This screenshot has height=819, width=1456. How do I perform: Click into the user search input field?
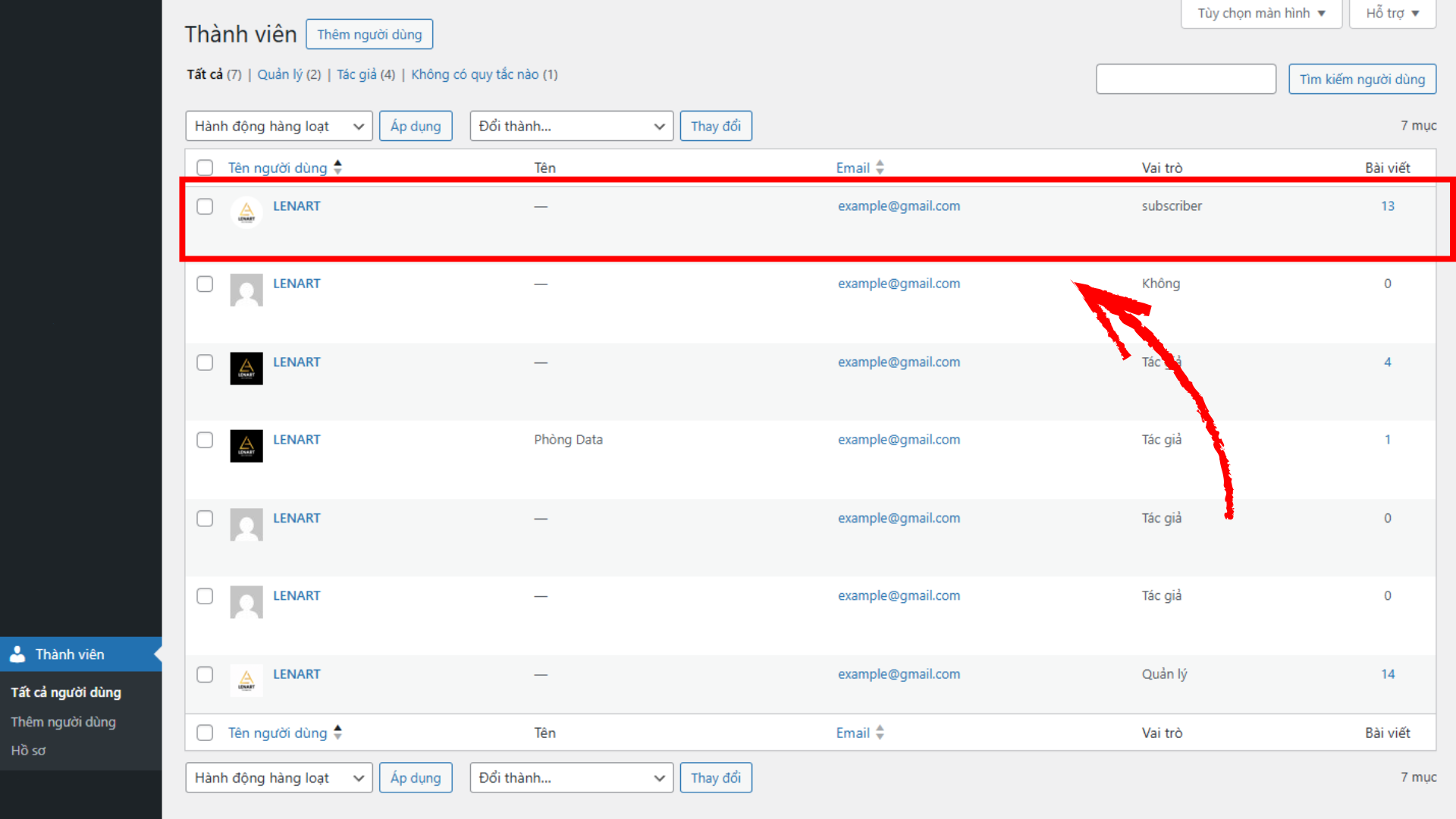[x=1185, y=79]
